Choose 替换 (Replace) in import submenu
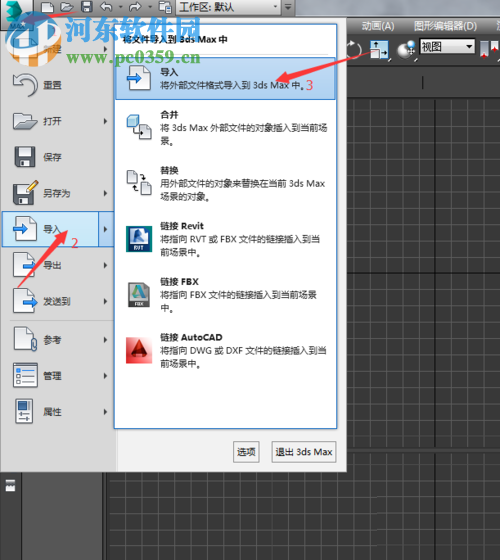The image size is (500, 560). pos(225,183)
